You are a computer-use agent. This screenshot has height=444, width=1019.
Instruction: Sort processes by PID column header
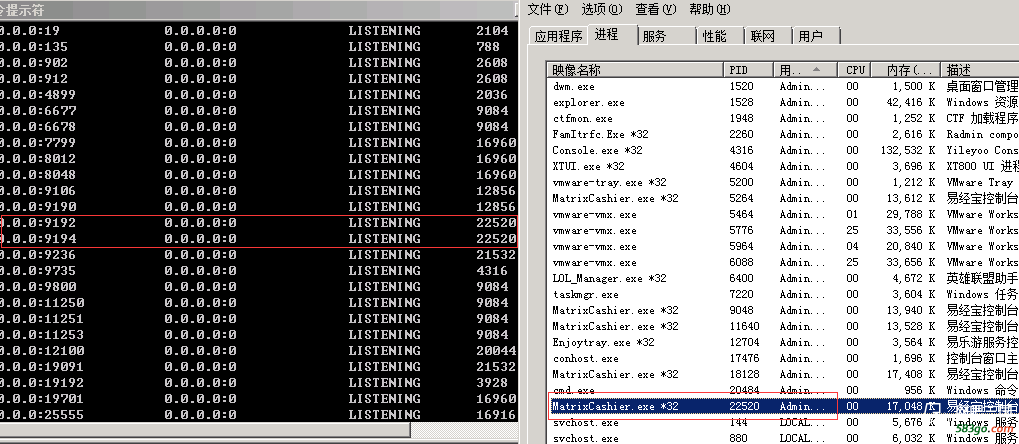(x=748, y=70)
